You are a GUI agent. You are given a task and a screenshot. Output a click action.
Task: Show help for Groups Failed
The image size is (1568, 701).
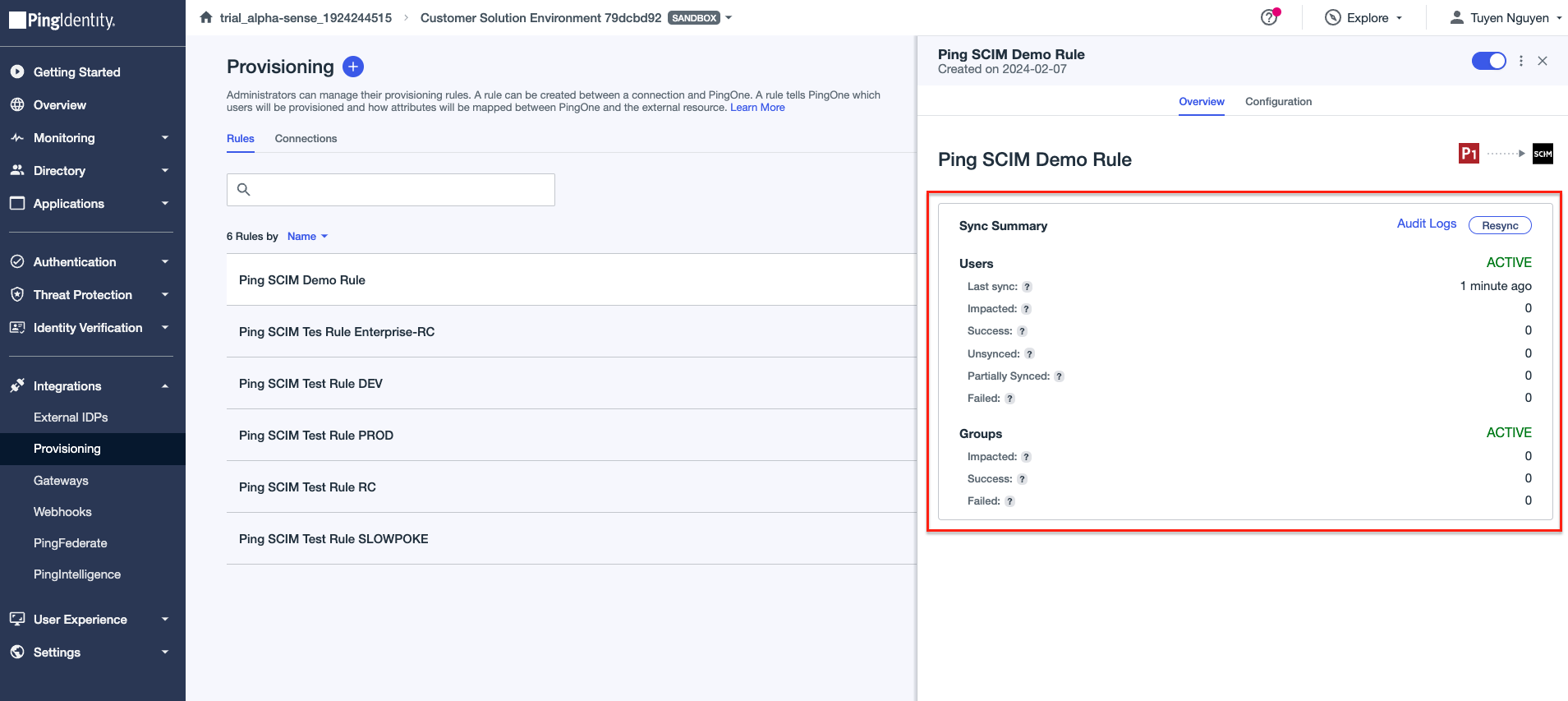pos(1009,501)
